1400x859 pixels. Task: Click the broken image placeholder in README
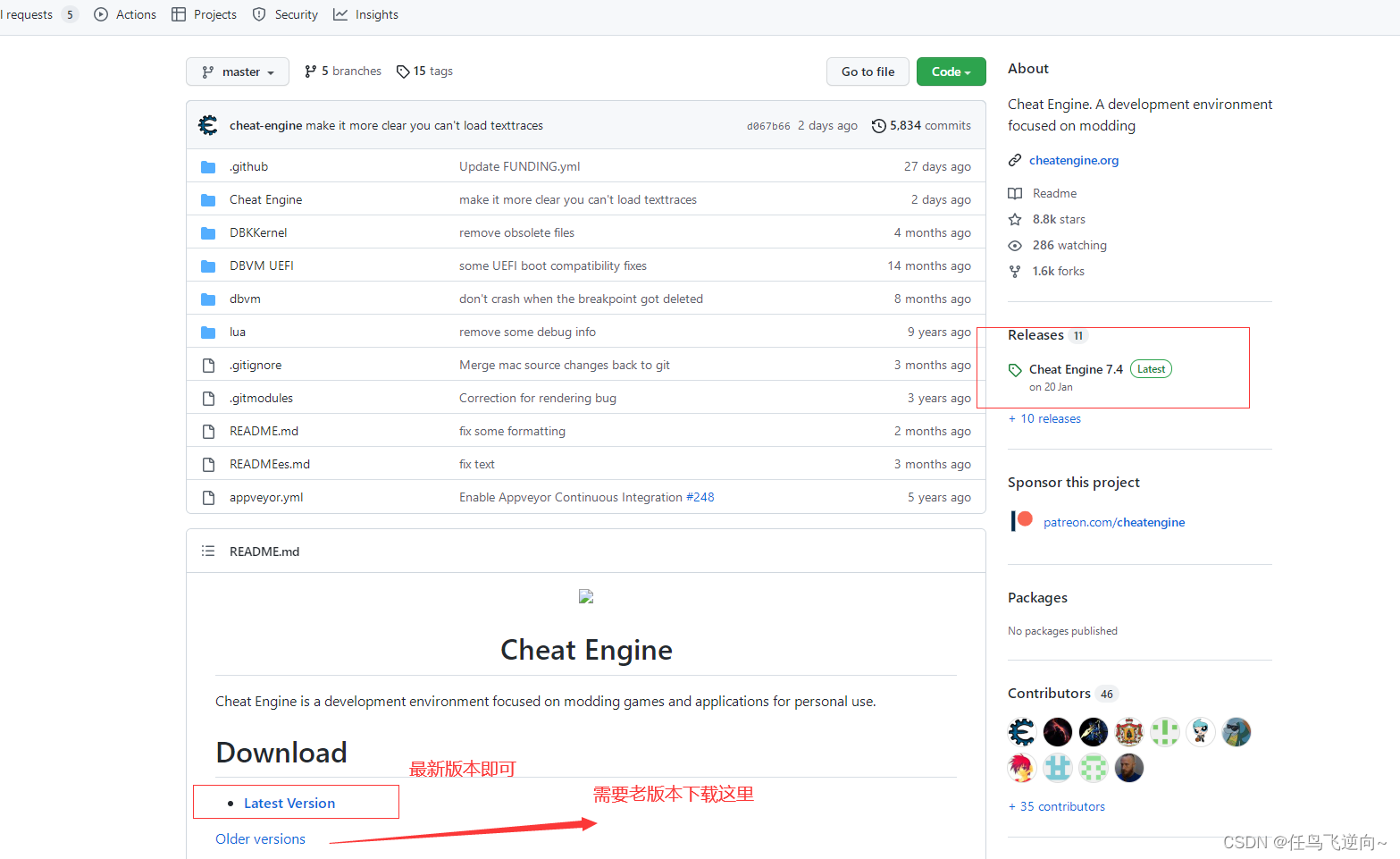point(586,596)
